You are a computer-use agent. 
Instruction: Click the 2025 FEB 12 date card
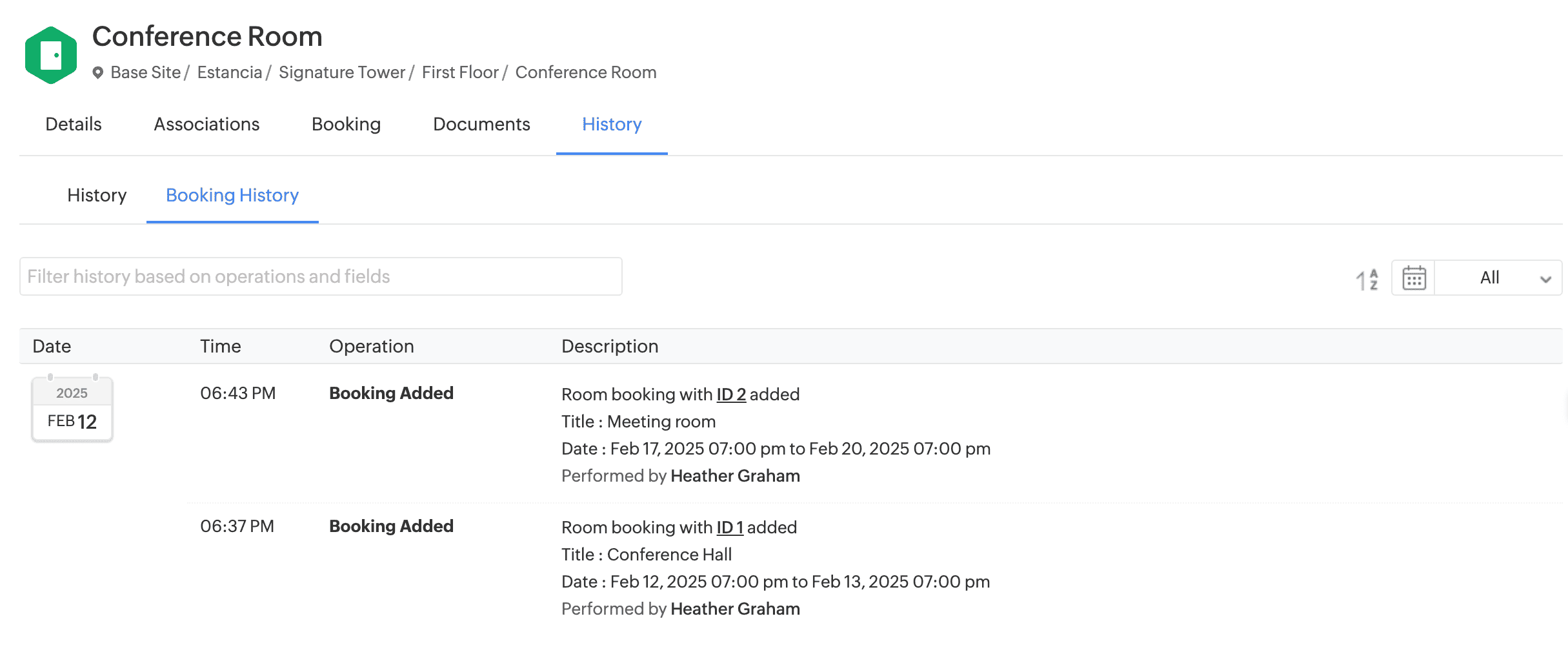pyautogui.click(x=72, y=409)
